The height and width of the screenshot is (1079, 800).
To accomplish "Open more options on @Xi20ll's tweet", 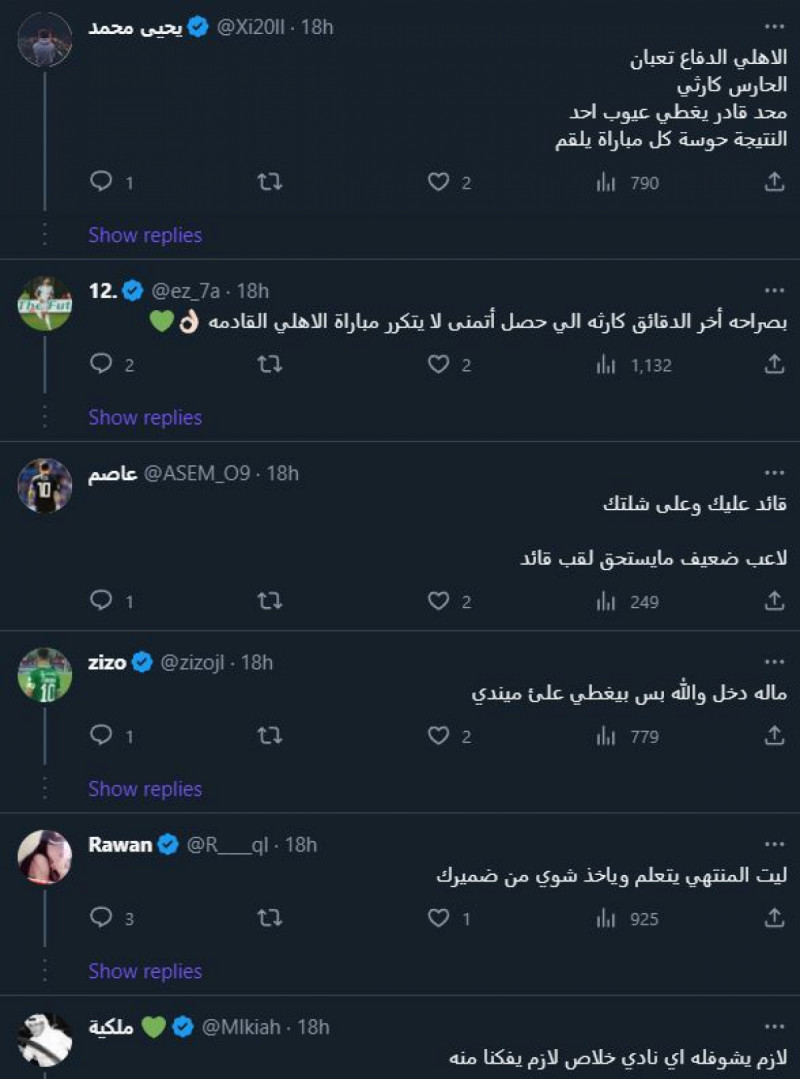I will [774, 25].
